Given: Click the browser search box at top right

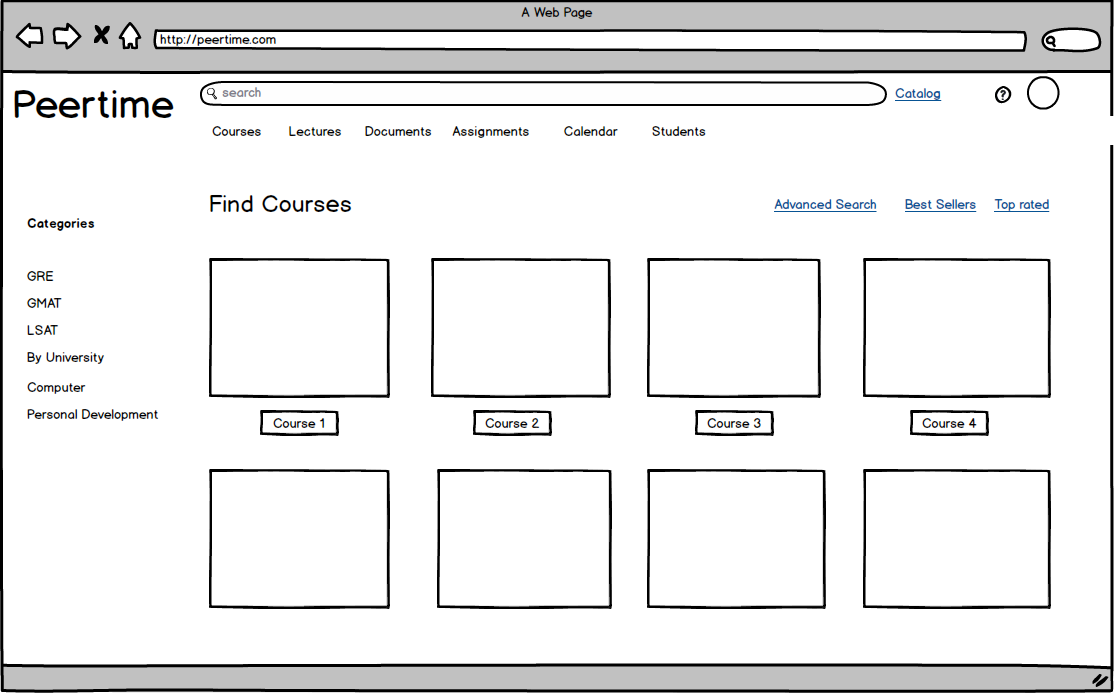Looking at the screenshot, I should pyautogui.click(x=1071, y=41).
